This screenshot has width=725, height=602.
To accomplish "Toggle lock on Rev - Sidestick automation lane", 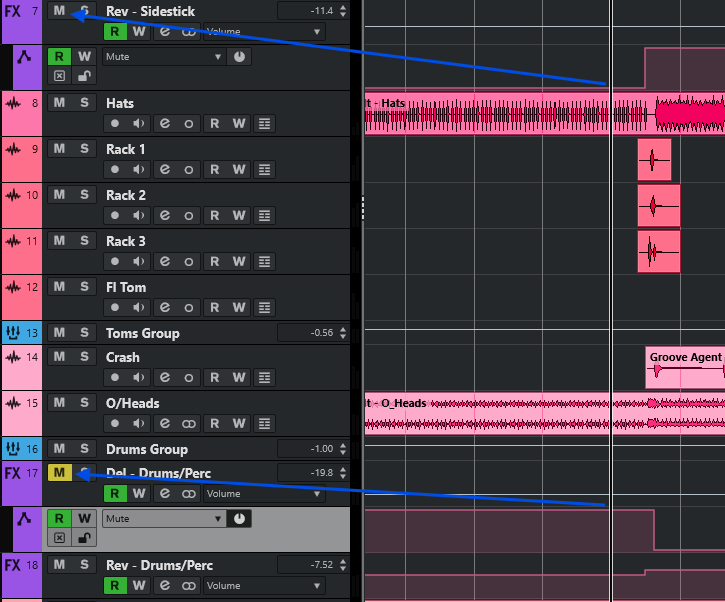I will pos(84,76).
